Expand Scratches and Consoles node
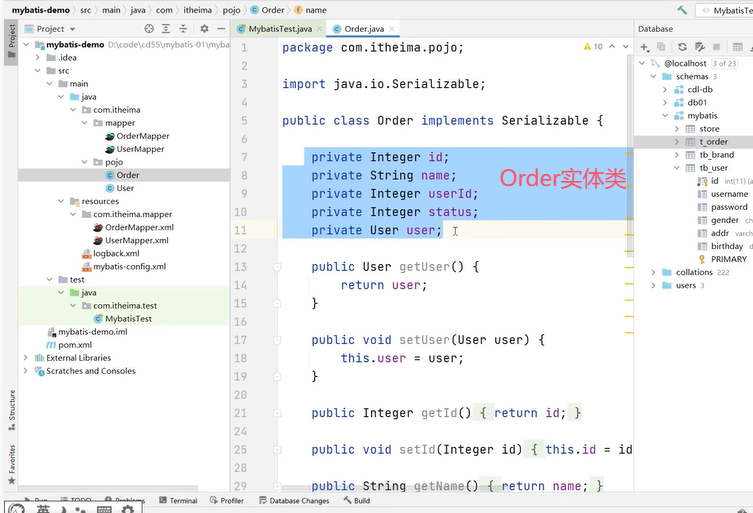The height and width of the screenshot is (513, 753). click(25, 371)
